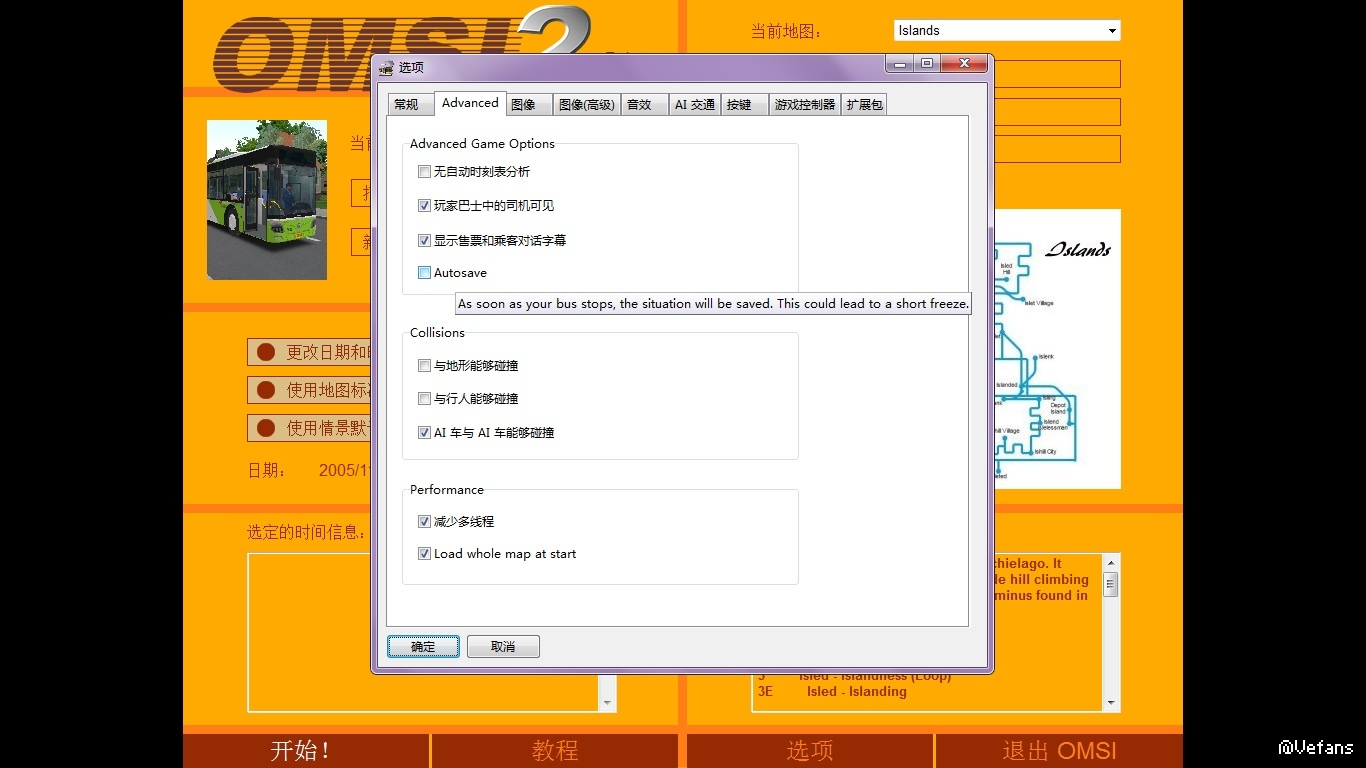Click the bus preview thumbnail

tap(267, 200)
